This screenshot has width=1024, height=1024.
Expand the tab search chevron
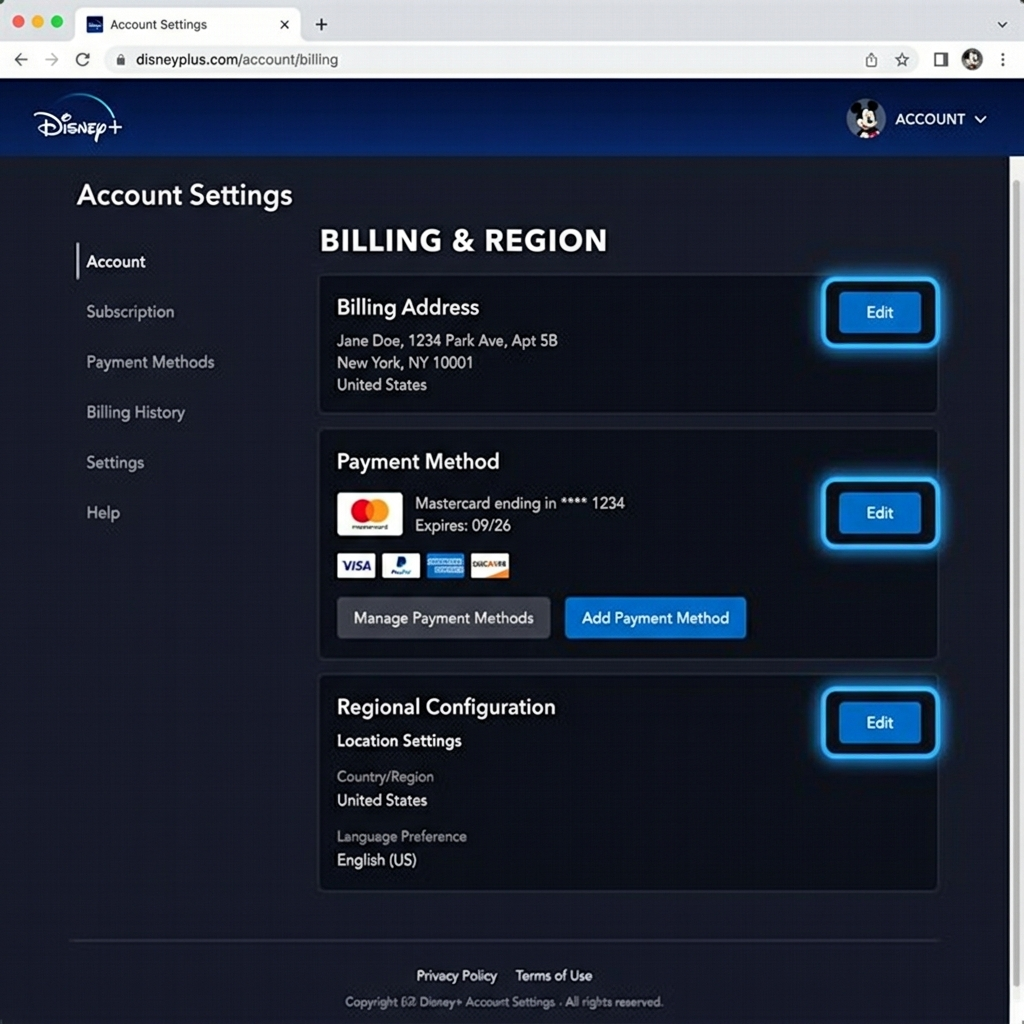coord(1002,25)
